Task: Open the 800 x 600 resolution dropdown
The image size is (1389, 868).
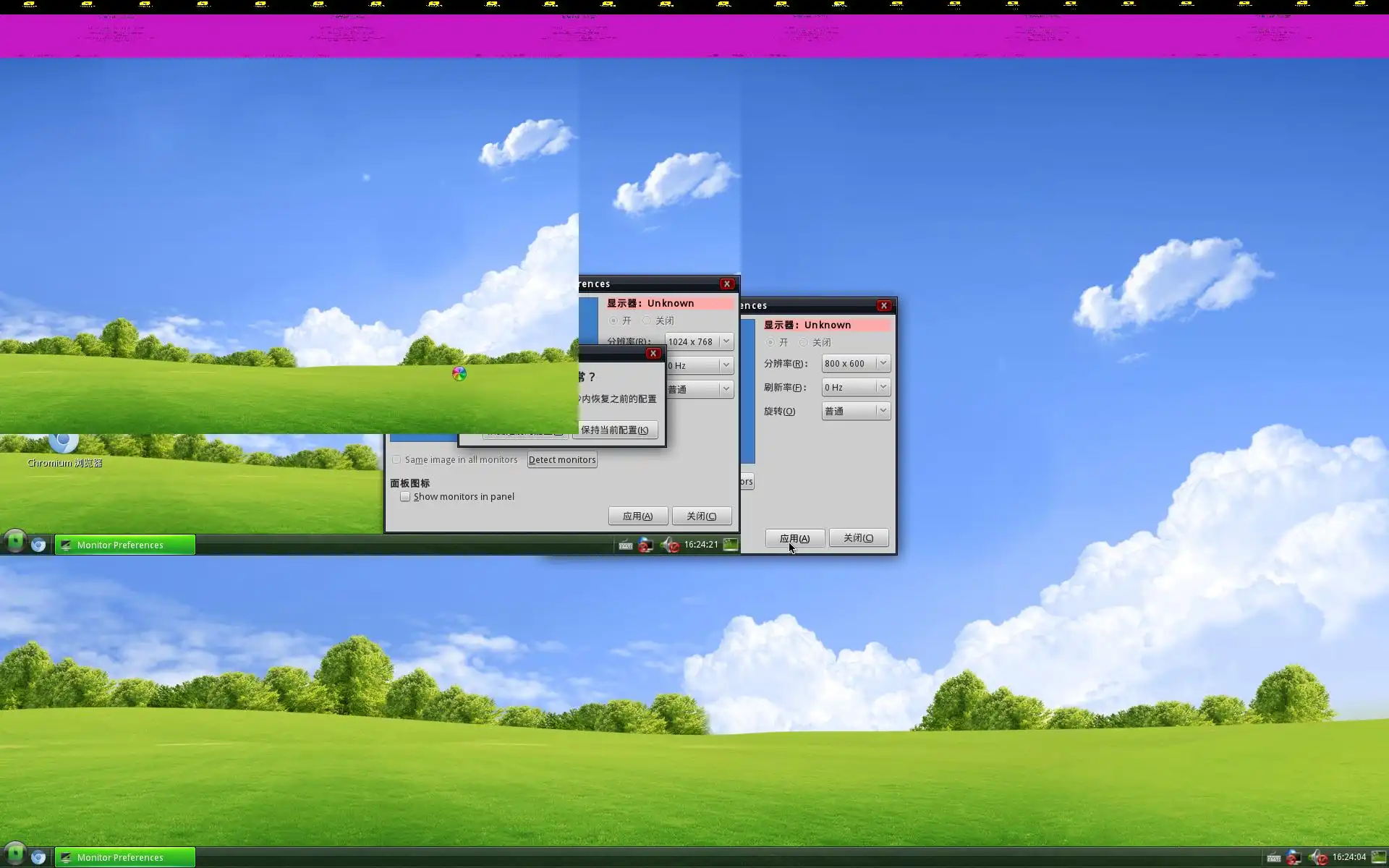Action: point(856,364)
